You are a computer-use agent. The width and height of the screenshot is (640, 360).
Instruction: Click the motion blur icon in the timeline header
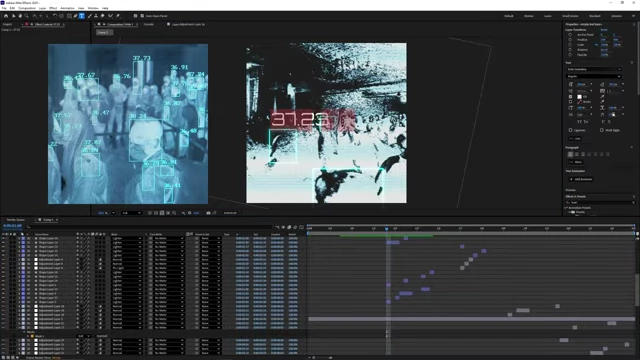295,227
